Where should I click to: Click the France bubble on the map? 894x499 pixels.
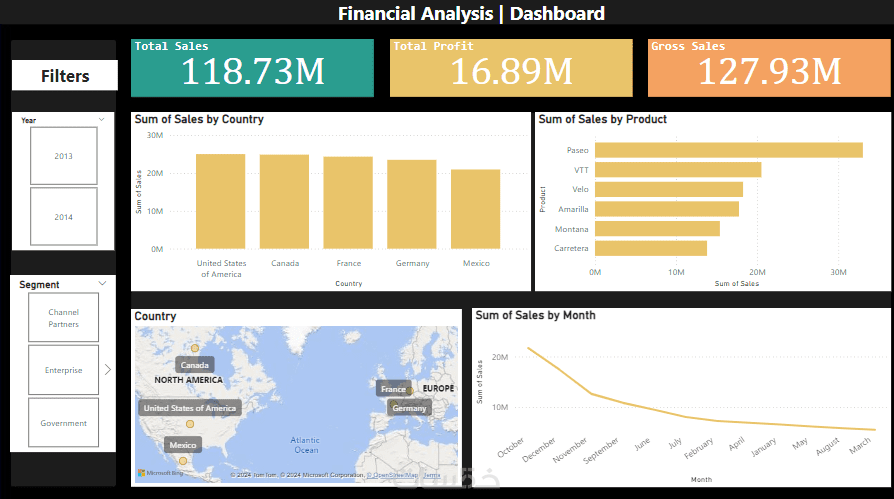[x=409, y=391]
